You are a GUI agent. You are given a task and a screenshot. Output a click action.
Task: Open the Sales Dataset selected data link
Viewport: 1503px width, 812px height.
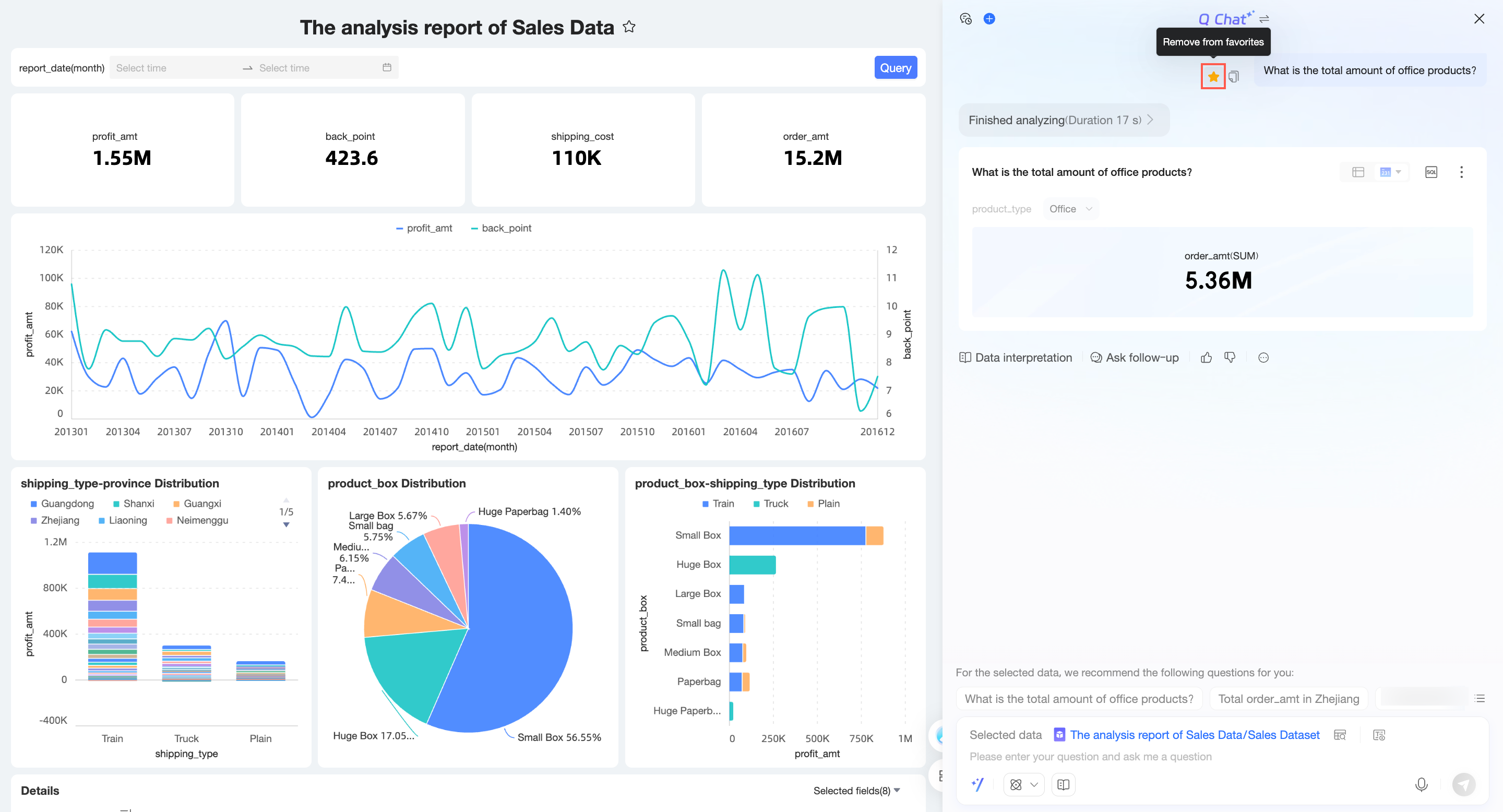click(x=1195, y=735)
